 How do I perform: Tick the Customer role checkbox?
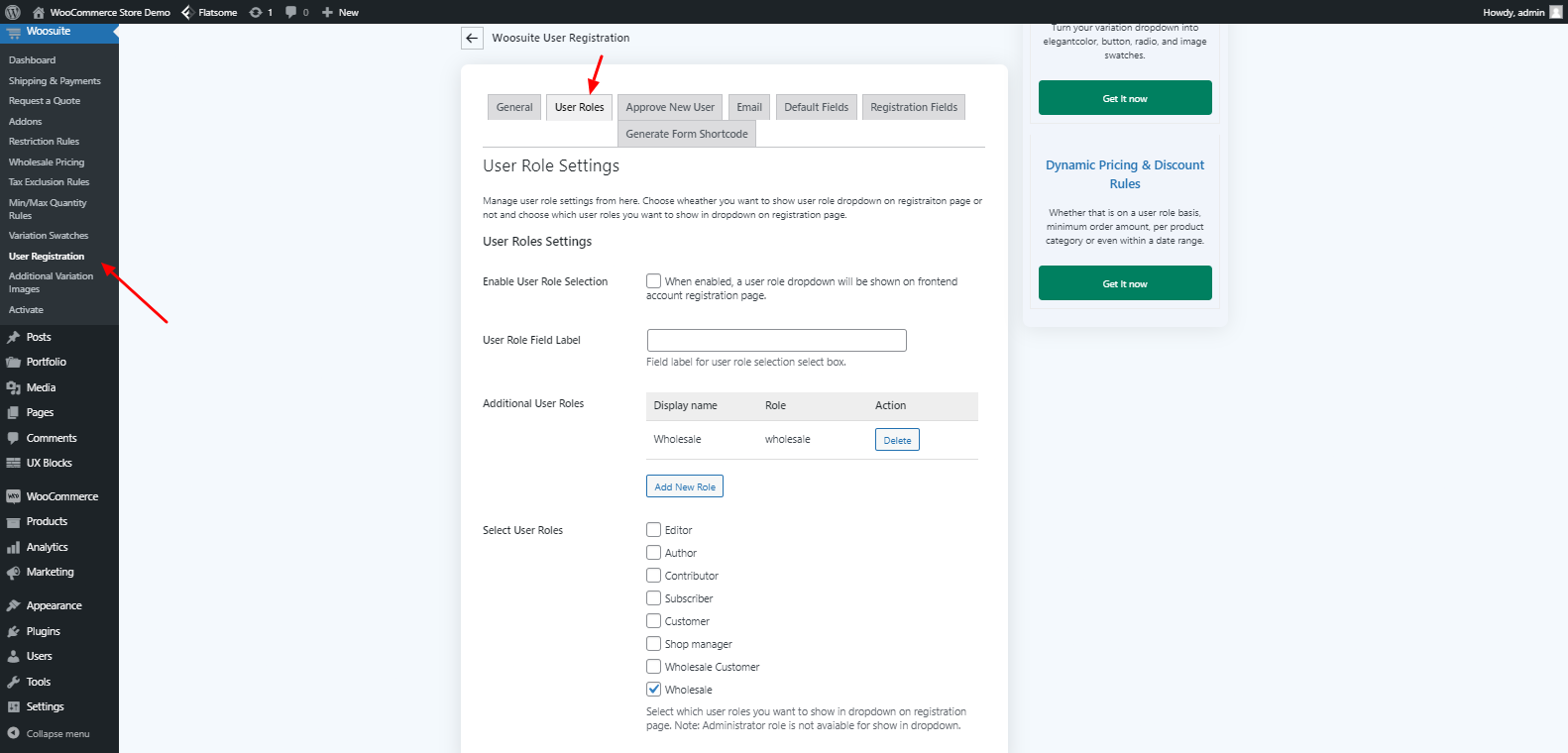(x=654, y=621)
